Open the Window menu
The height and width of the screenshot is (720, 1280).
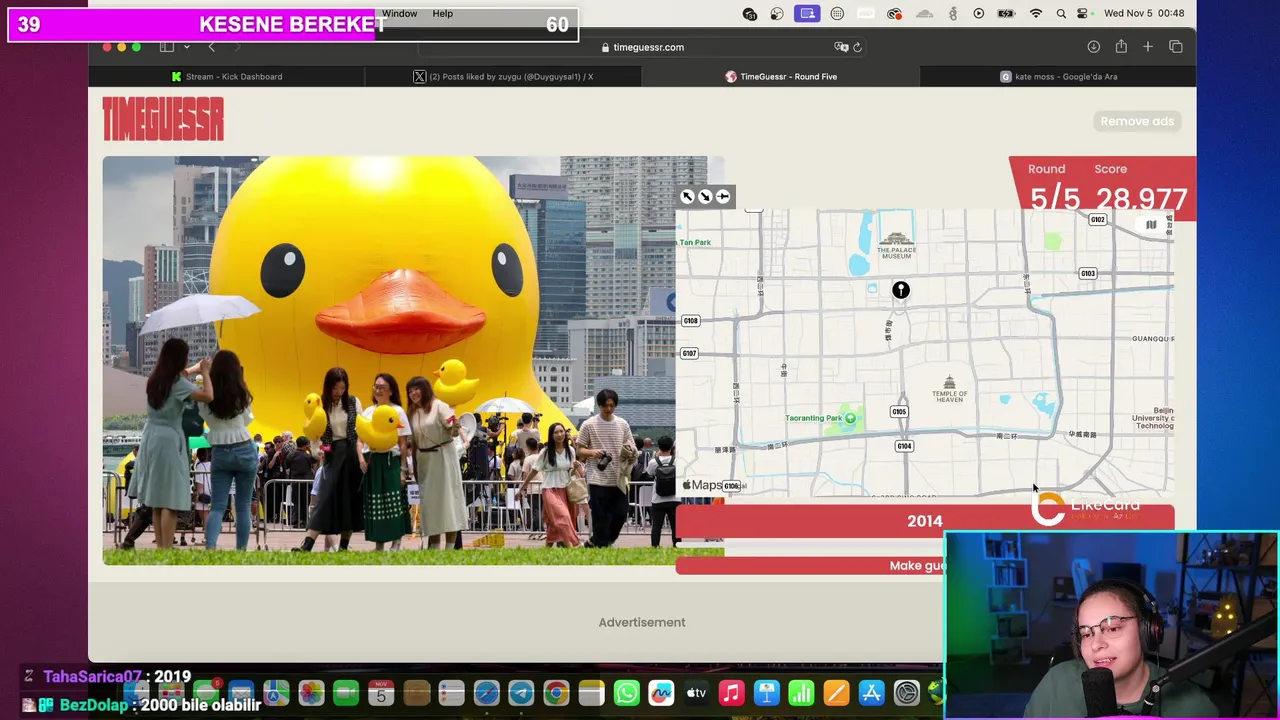(x=399, y=14)
